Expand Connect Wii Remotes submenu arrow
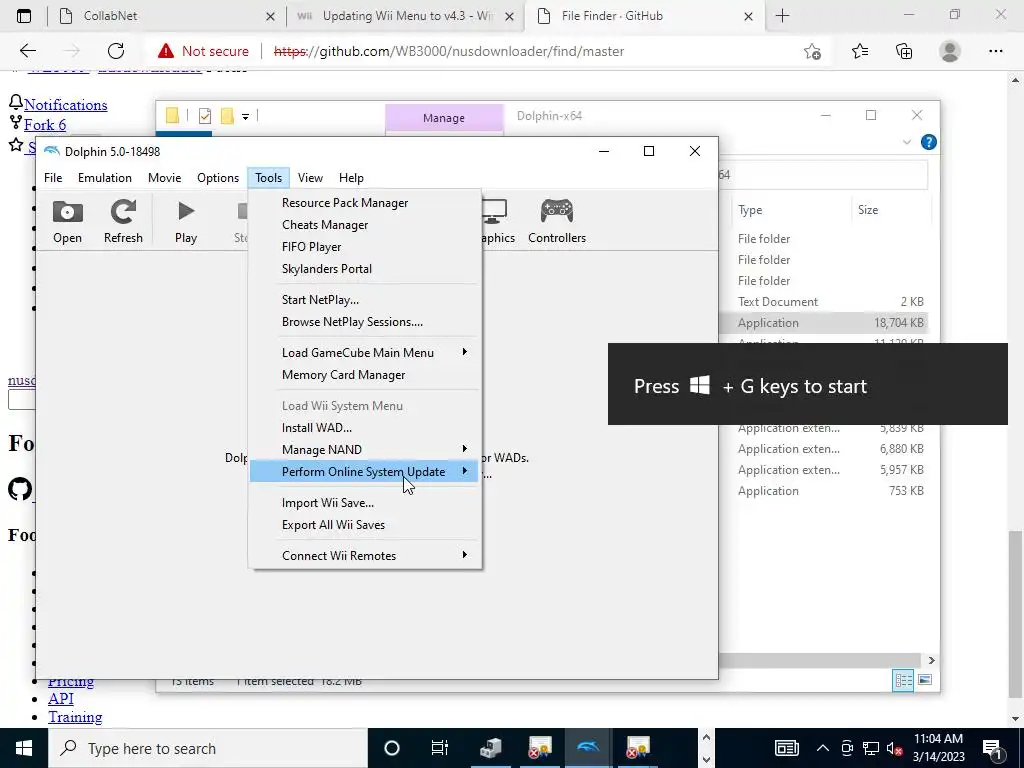This screenshot has width=1024, height=768. coord(464,554)
